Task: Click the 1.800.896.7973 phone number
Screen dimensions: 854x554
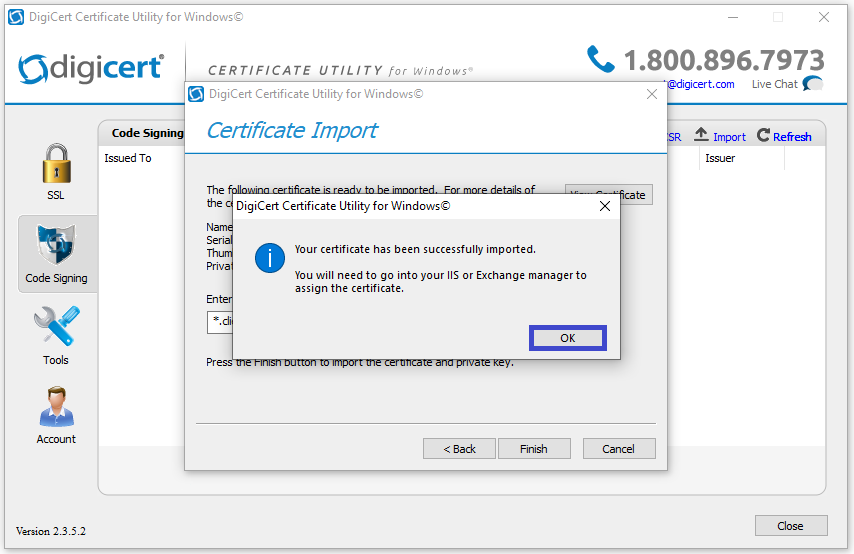Action: point(724,60)
